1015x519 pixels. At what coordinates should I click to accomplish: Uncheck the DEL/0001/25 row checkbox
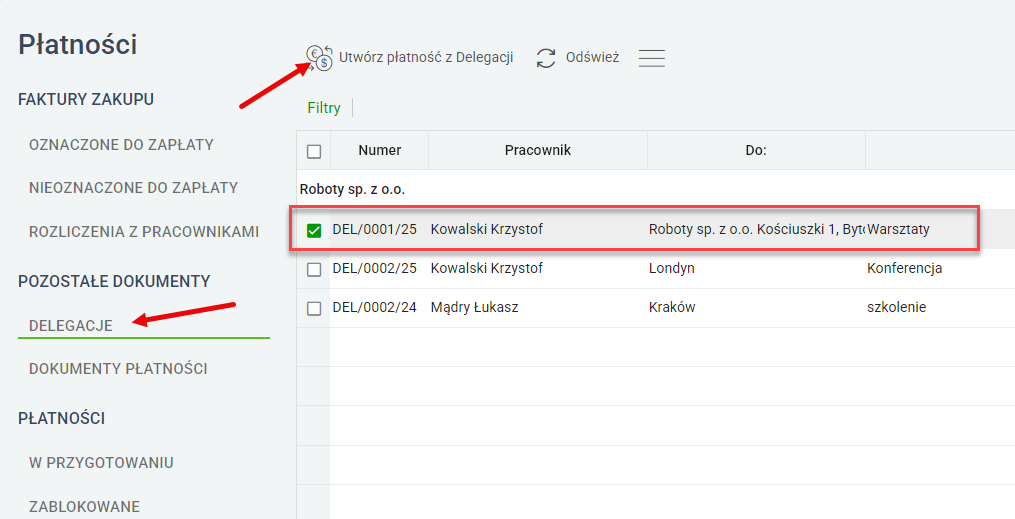coord(314,230)
